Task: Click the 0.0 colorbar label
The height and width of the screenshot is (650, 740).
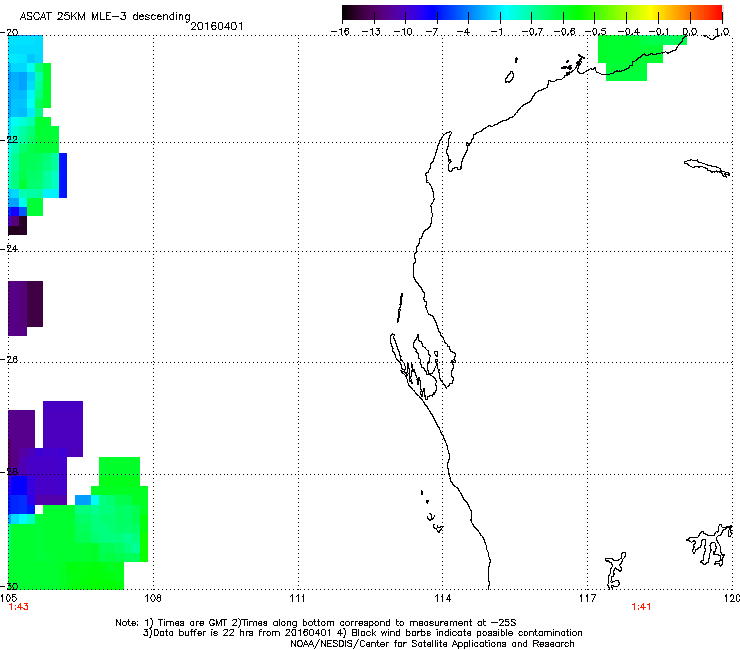Action: coord(690,32)
